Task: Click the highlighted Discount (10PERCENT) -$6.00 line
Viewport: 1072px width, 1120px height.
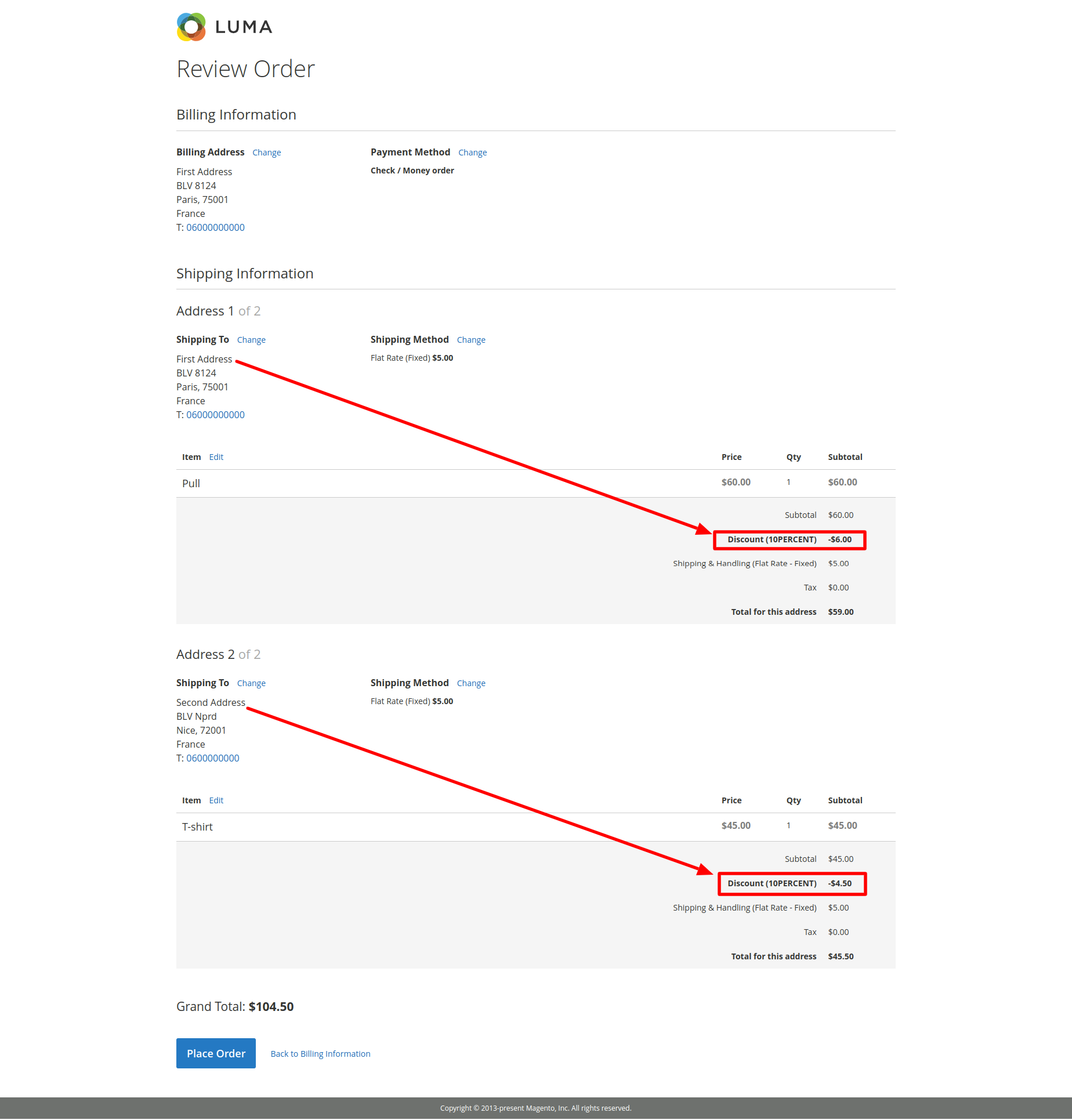Action: [x=789, y=539]
